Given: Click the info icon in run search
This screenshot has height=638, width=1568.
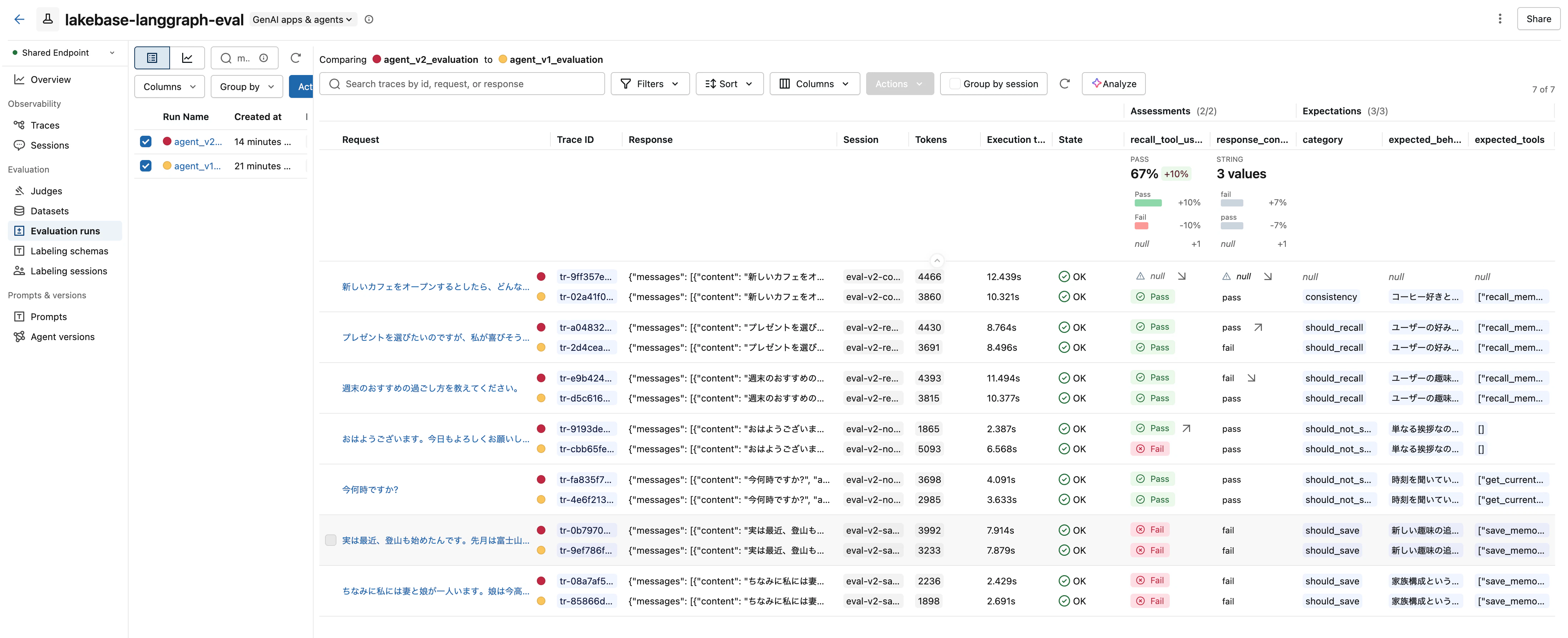Looking at the screenshot, I should 264,58.
